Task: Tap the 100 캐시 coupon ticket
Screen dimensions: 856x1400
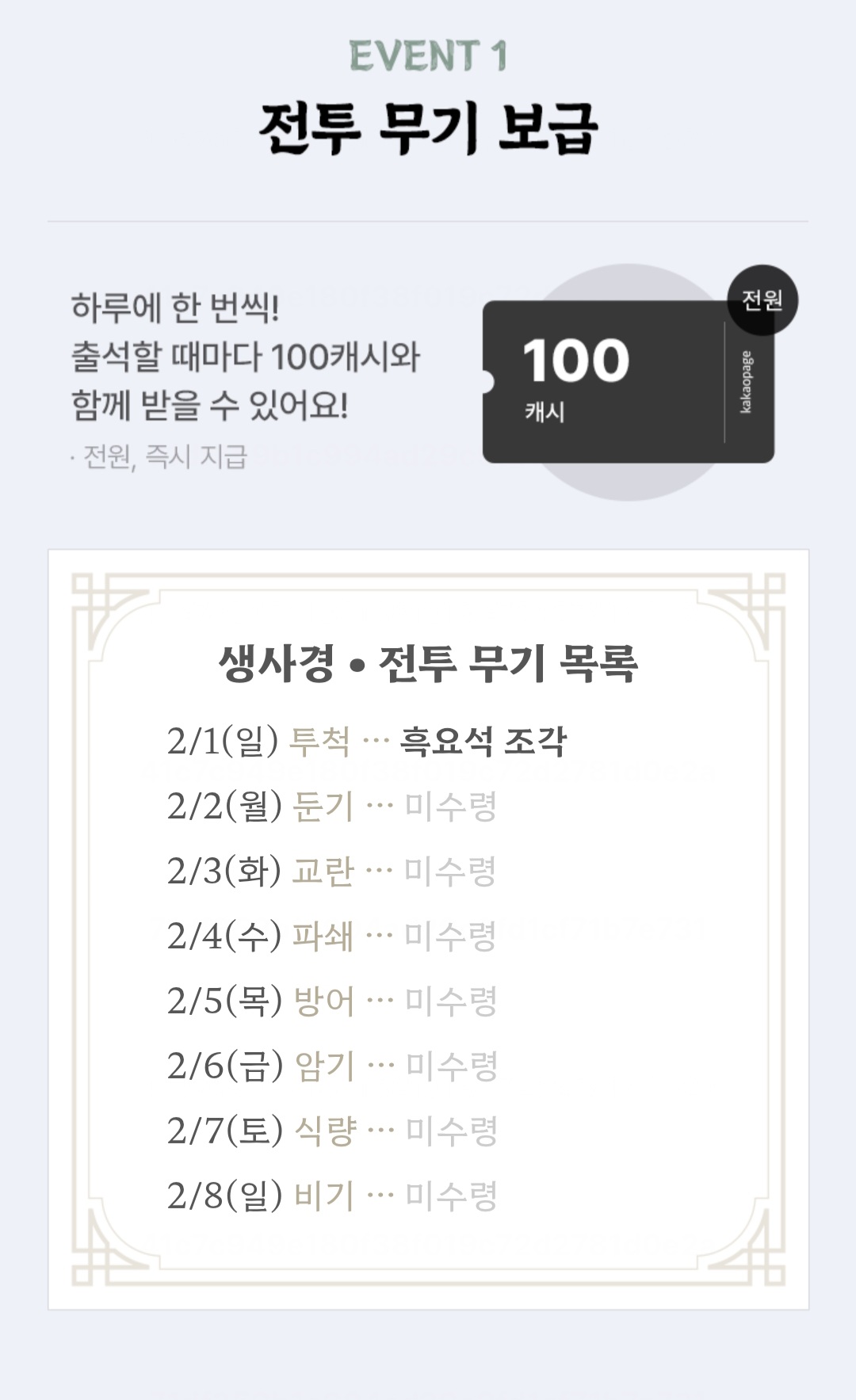Action: (x=602, y=382)
